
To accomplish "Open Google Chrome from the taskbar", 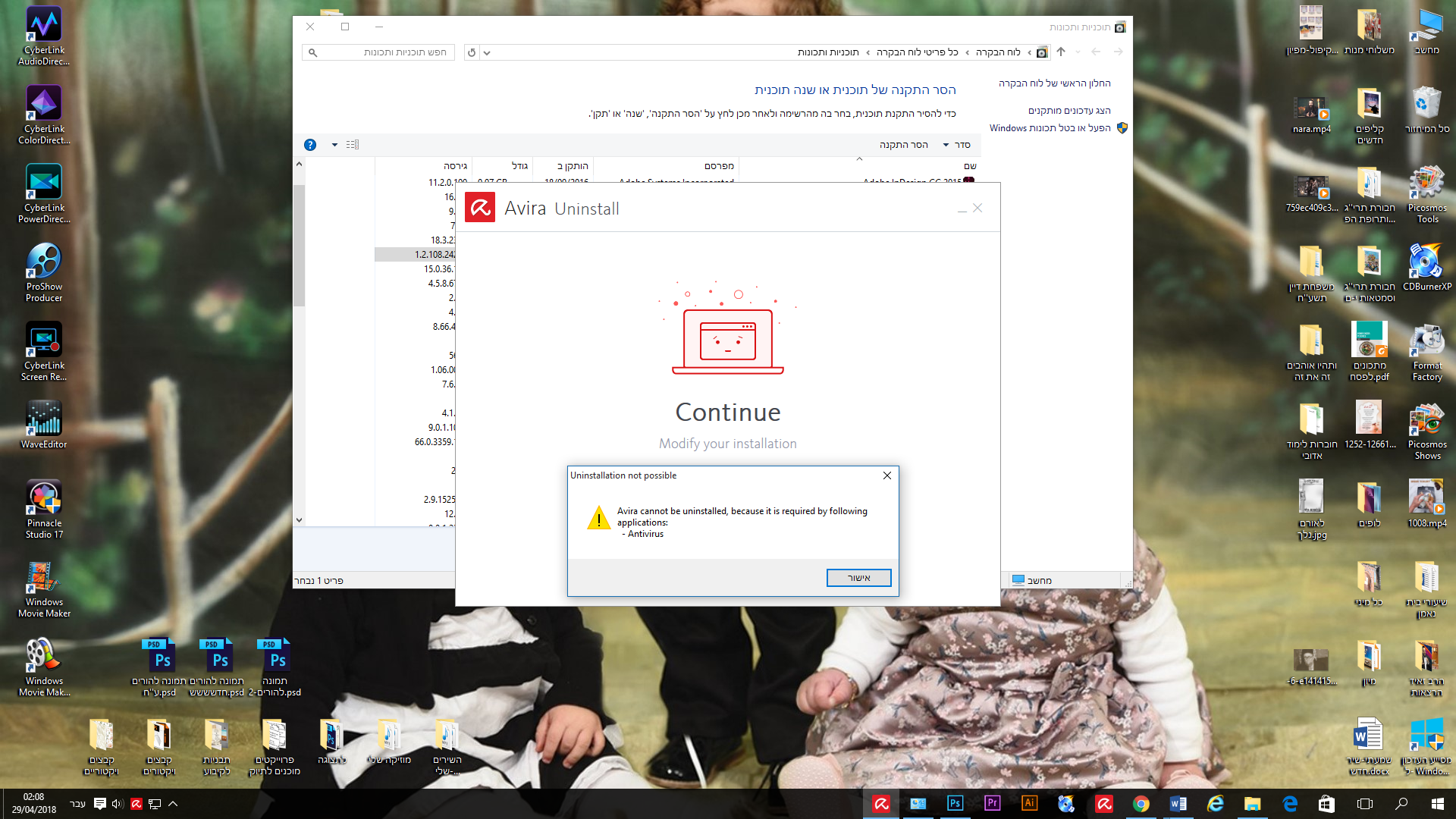I will pyautogui.click(x=1141, y=804).
